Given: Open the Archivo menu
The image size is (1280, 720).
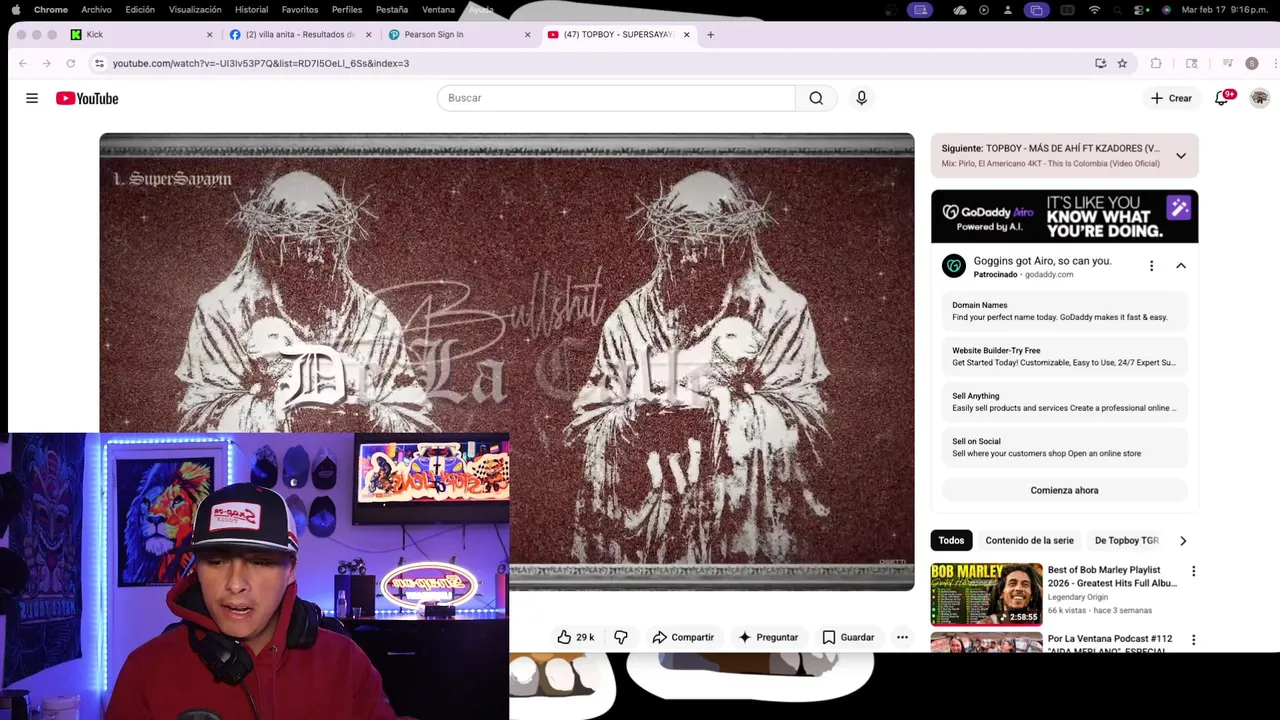Looking at the screenshot, I should (x=96, y=10).
